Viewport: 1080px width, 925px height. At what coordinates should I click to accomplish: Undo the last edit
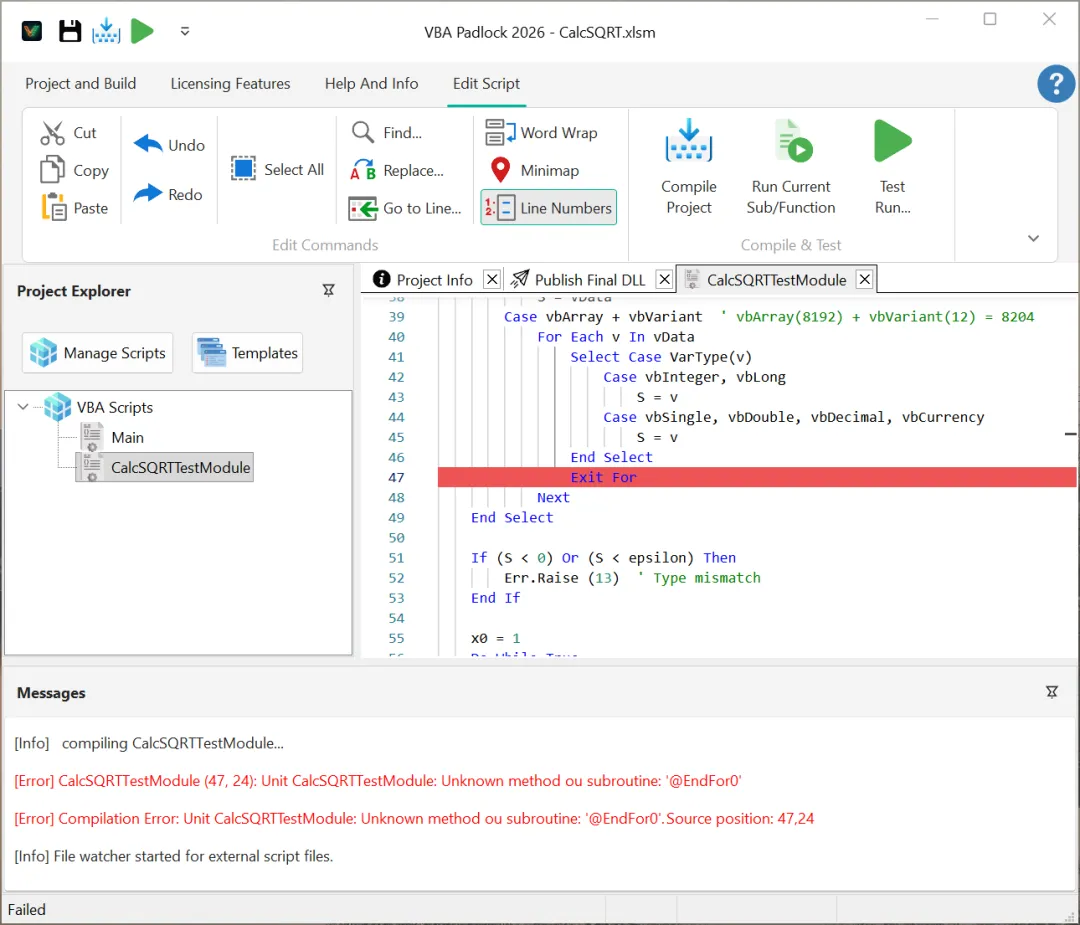(x=169, y=145)
